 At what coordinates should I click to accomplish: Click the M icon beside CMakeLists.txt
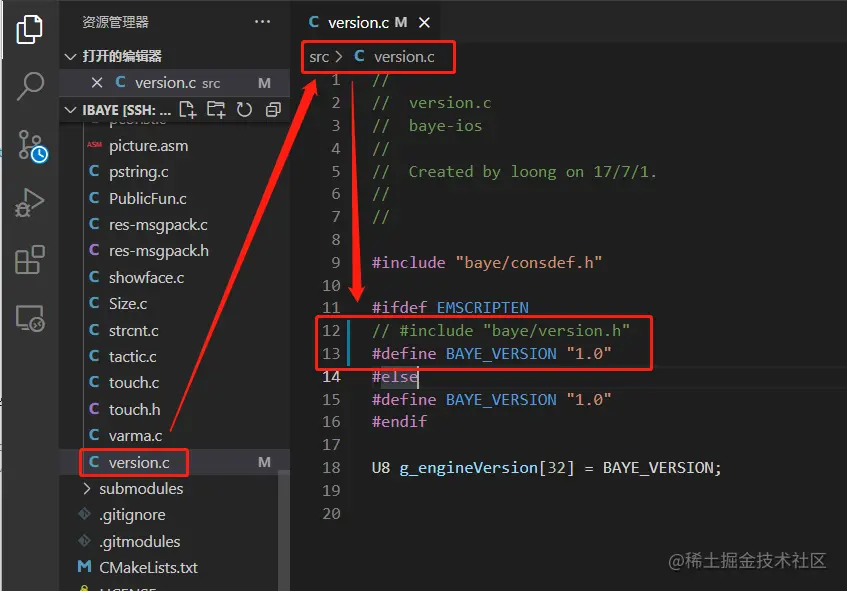(84, 567)
